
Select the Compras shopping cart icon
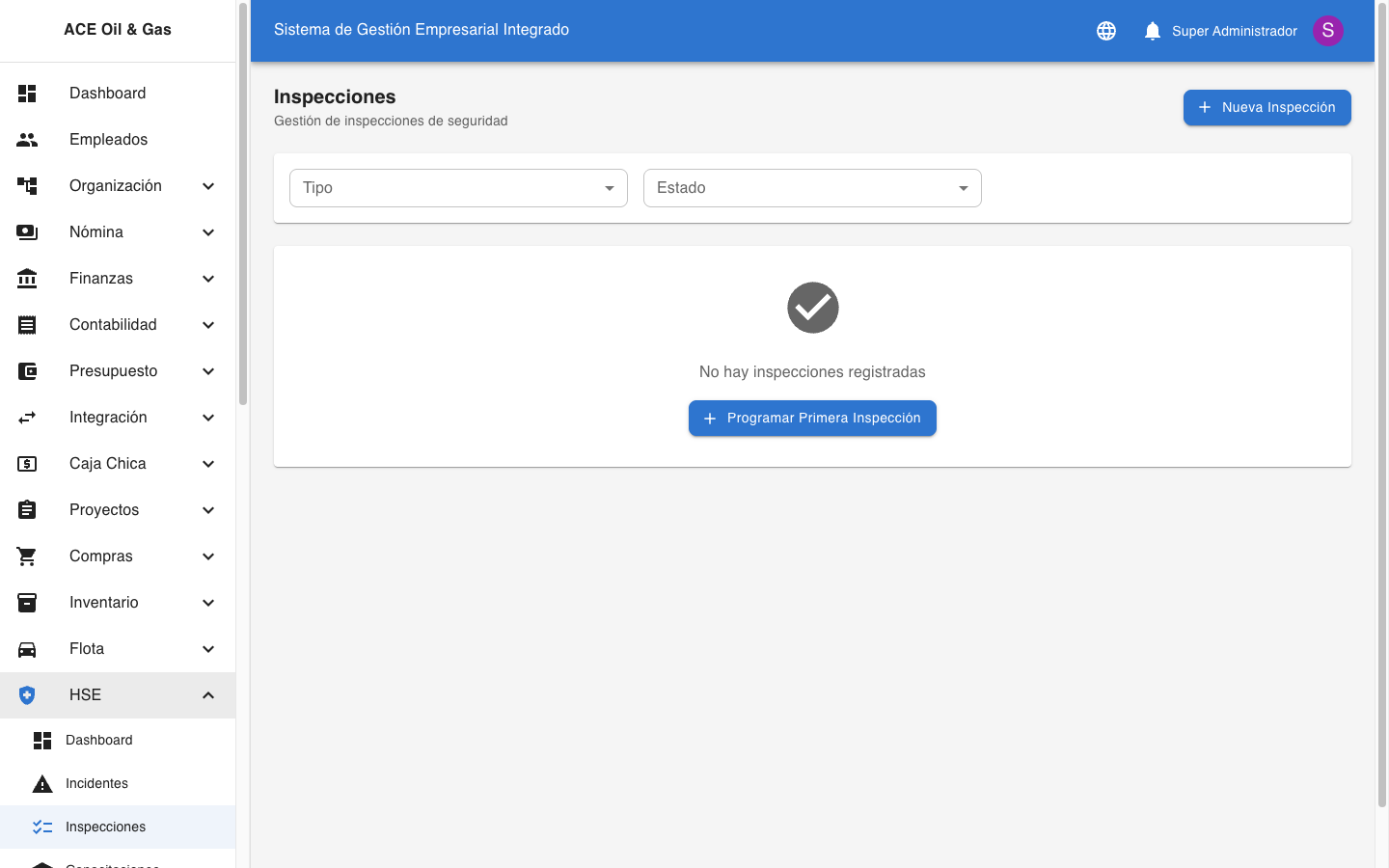[27, 556]
